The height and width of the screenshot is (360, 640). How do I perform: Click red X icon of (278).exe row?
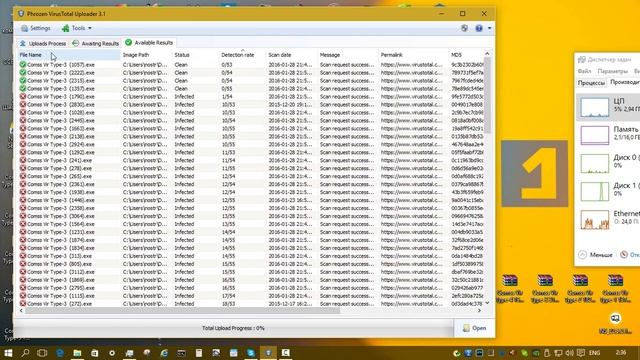click(23, 168)
